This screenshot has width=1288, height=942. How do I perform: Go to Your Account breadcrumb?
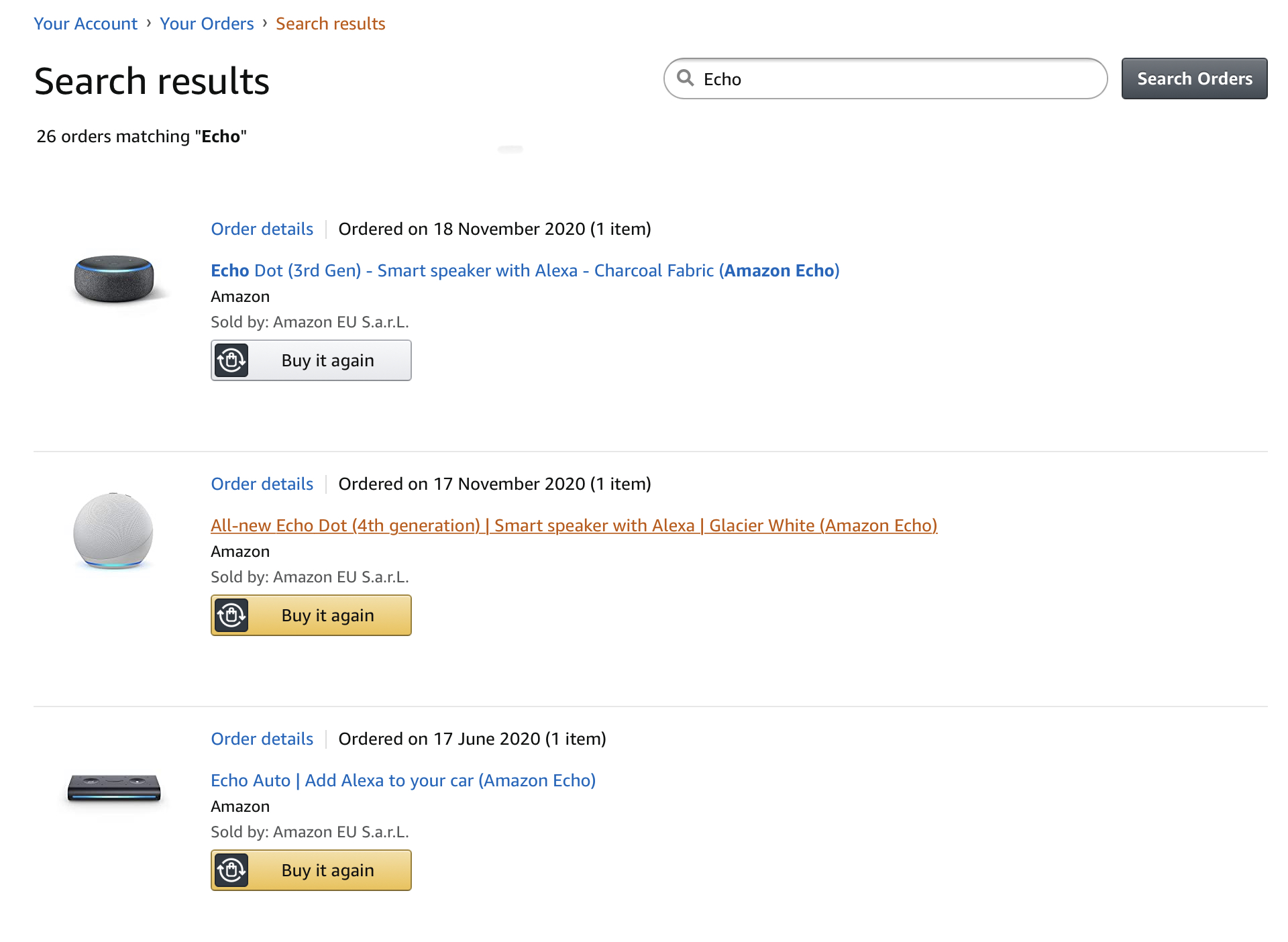point(85,23)
